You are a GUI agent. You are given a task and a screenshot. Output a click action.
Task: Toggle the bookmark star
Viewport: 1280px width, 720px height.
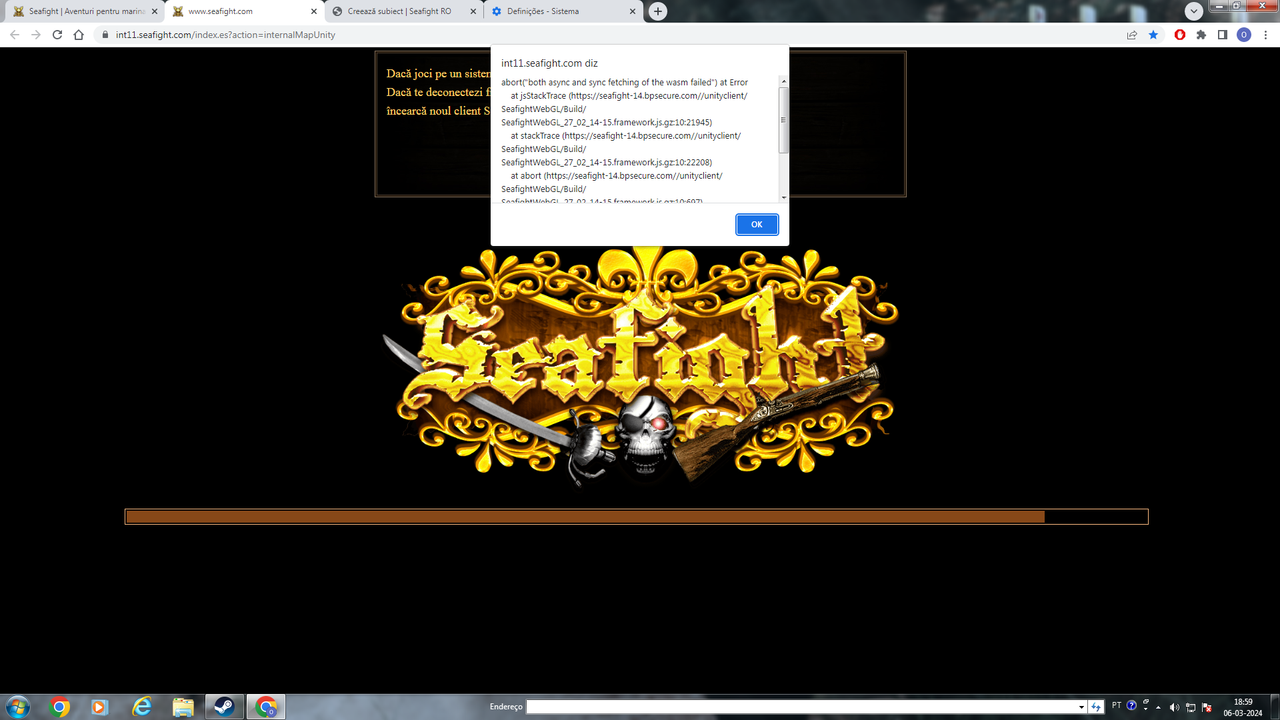1153,34
